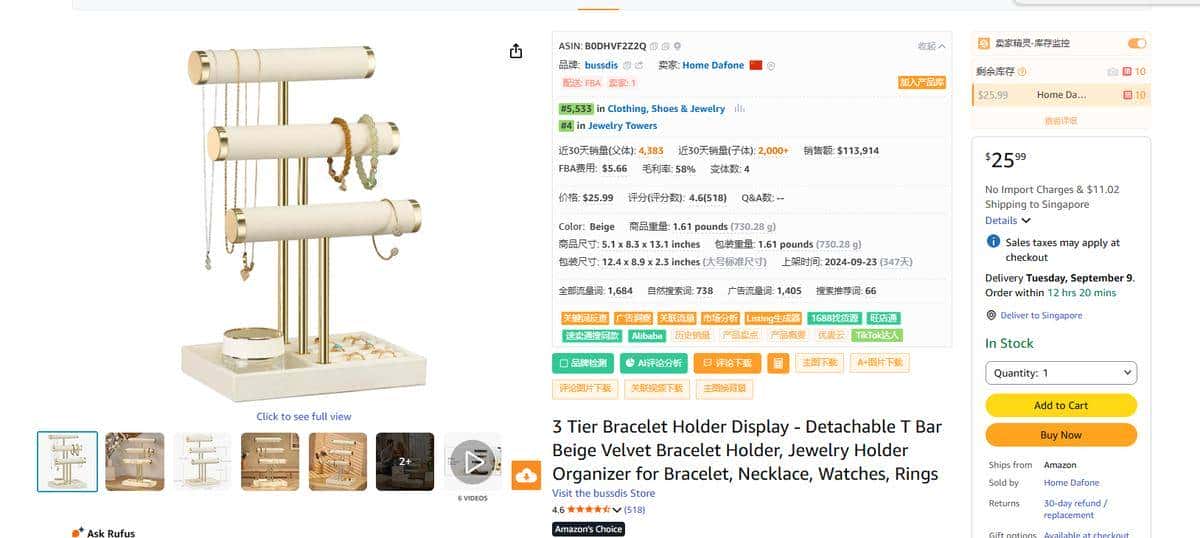
Task: Open Visit the bussdis Store link
Action: (x=603, y=493)
